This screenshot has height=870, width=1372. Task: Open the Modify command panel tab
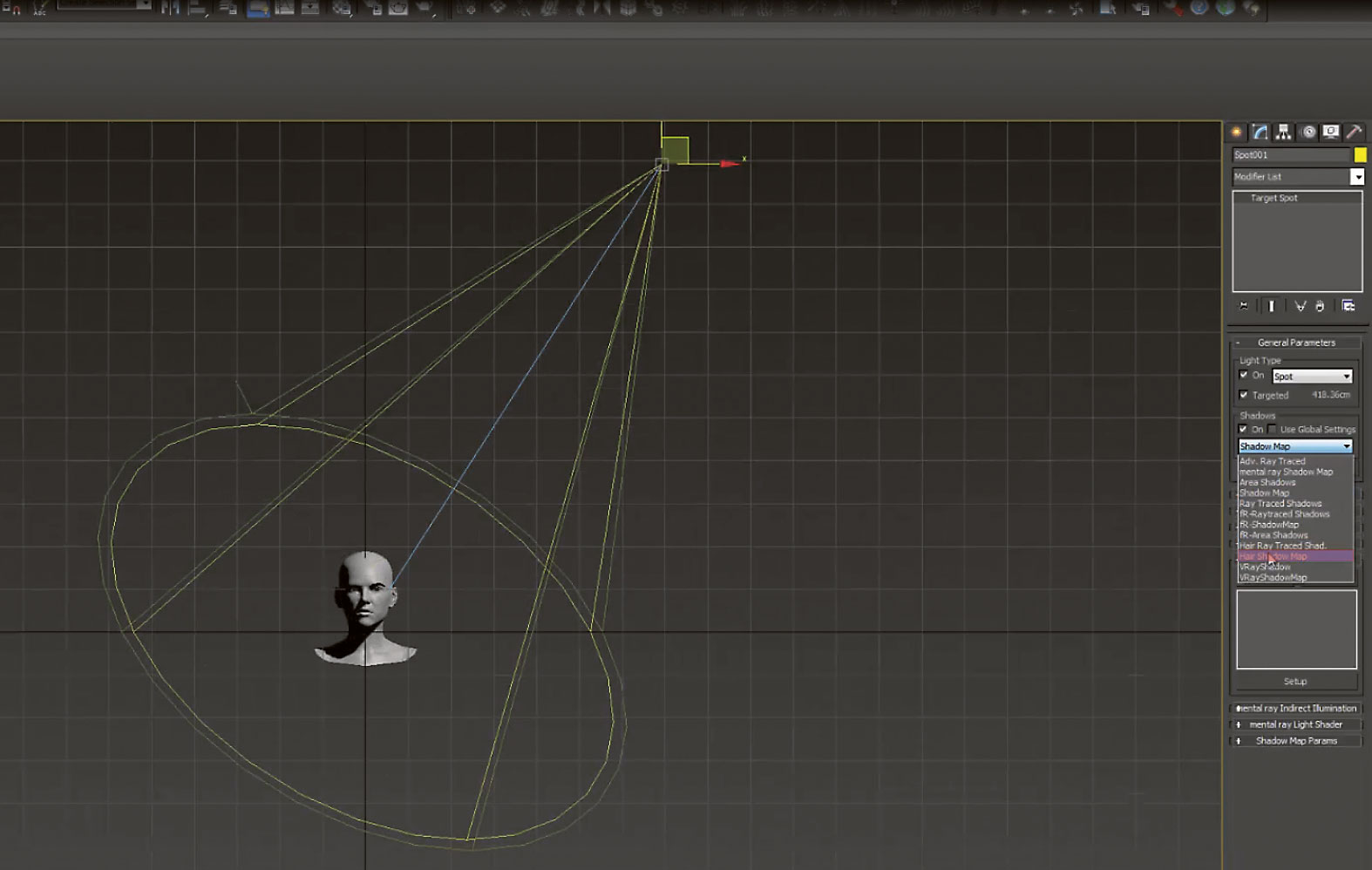click(1260, 132)
